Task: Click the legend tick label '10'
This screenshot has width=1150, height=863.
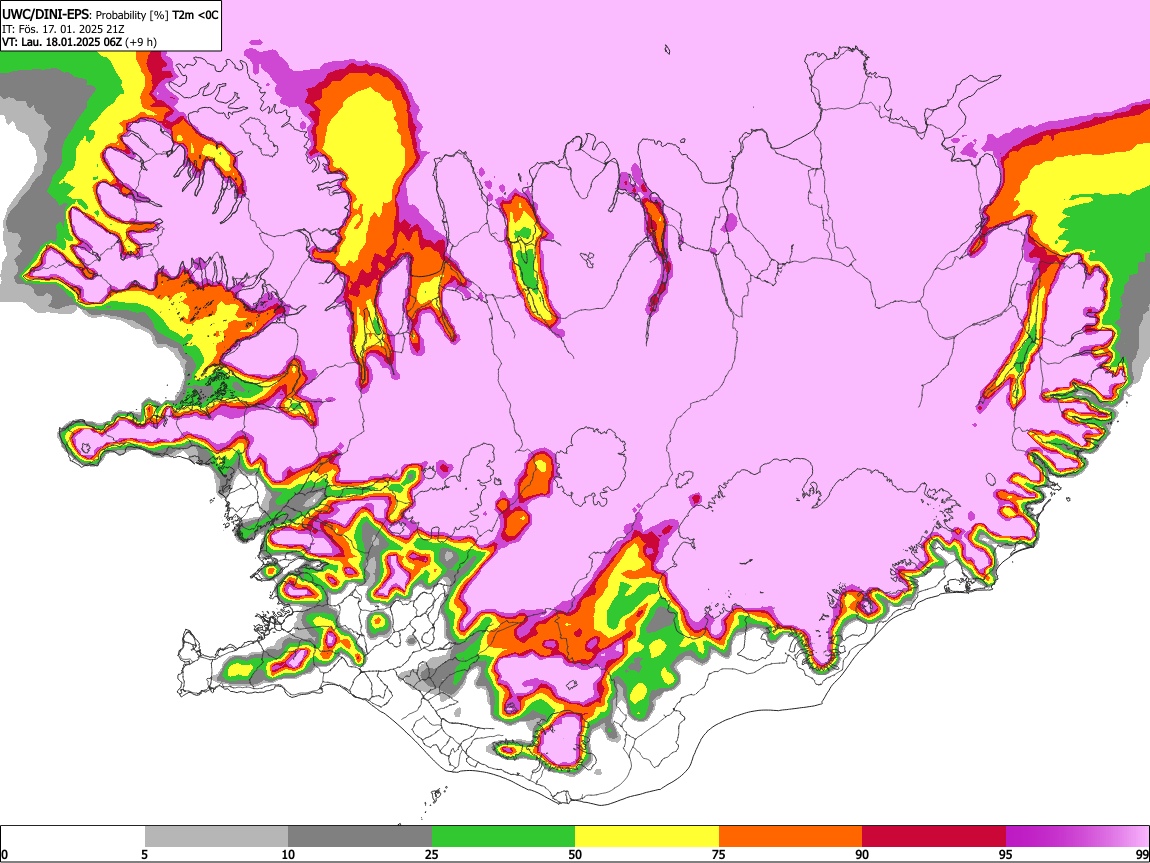Action: (x=288, y=854)
